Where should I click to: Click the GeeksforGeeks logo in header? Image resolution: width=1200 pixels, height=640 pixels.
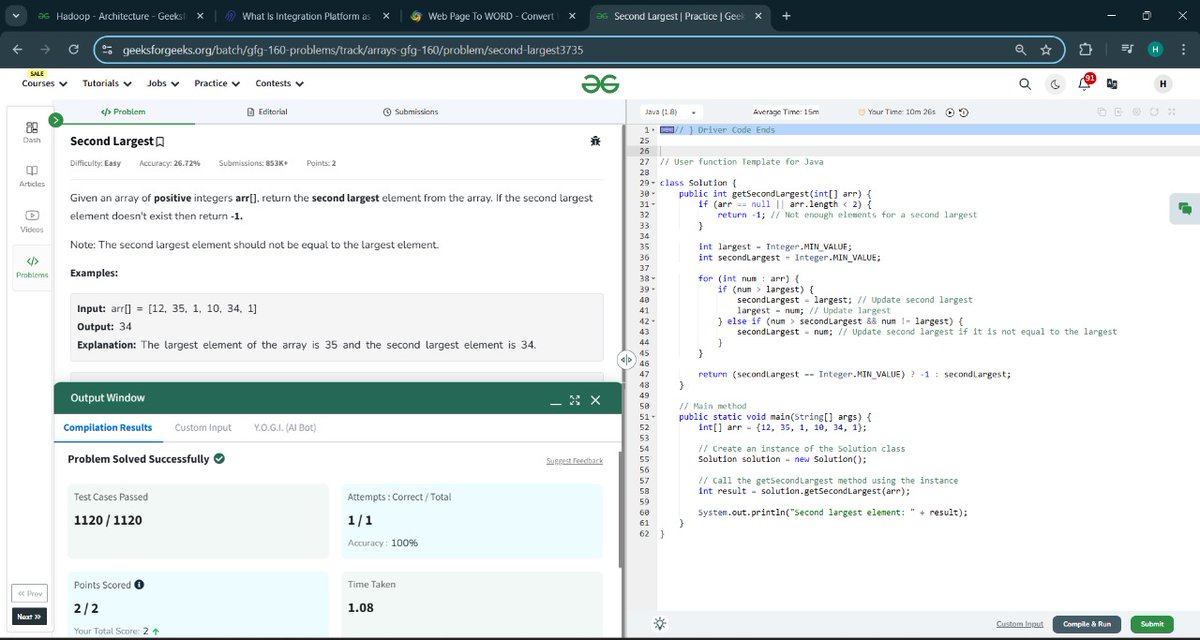[600, 84]
